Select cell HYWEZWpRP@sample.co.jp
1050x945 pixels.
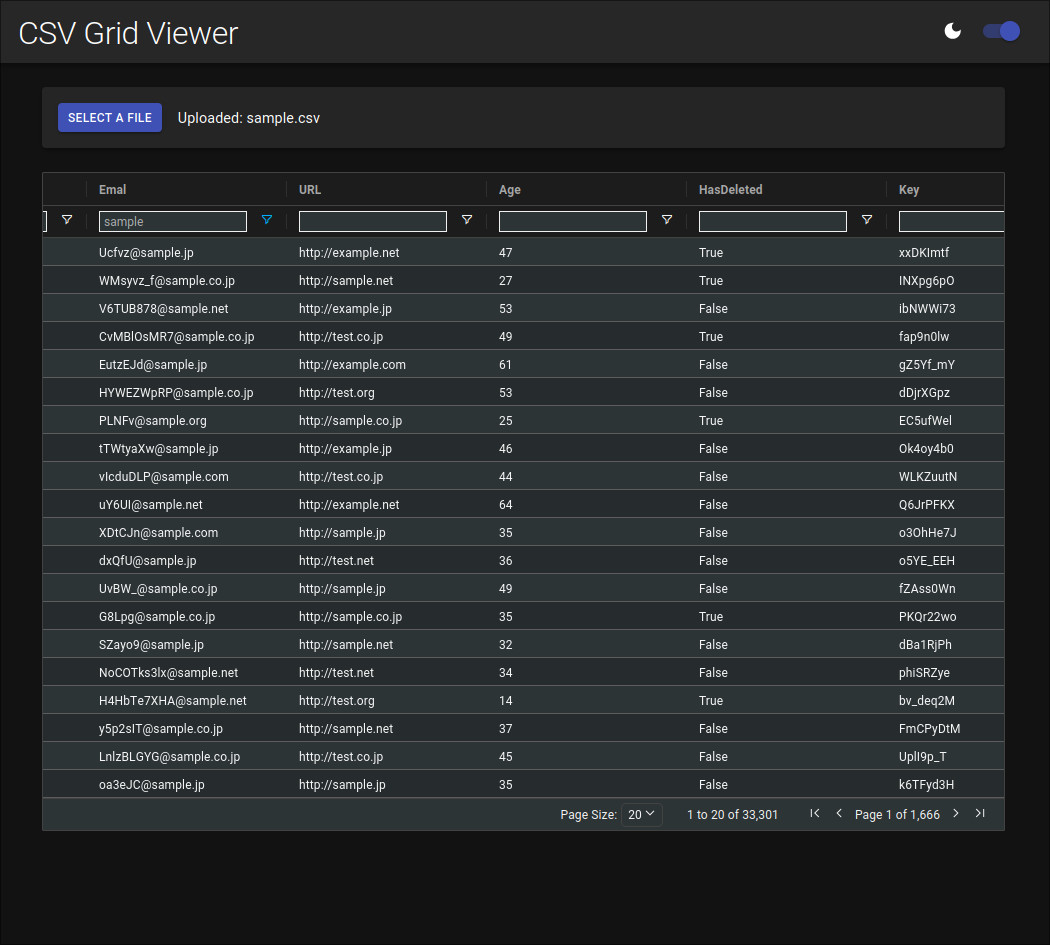point(176,393)
